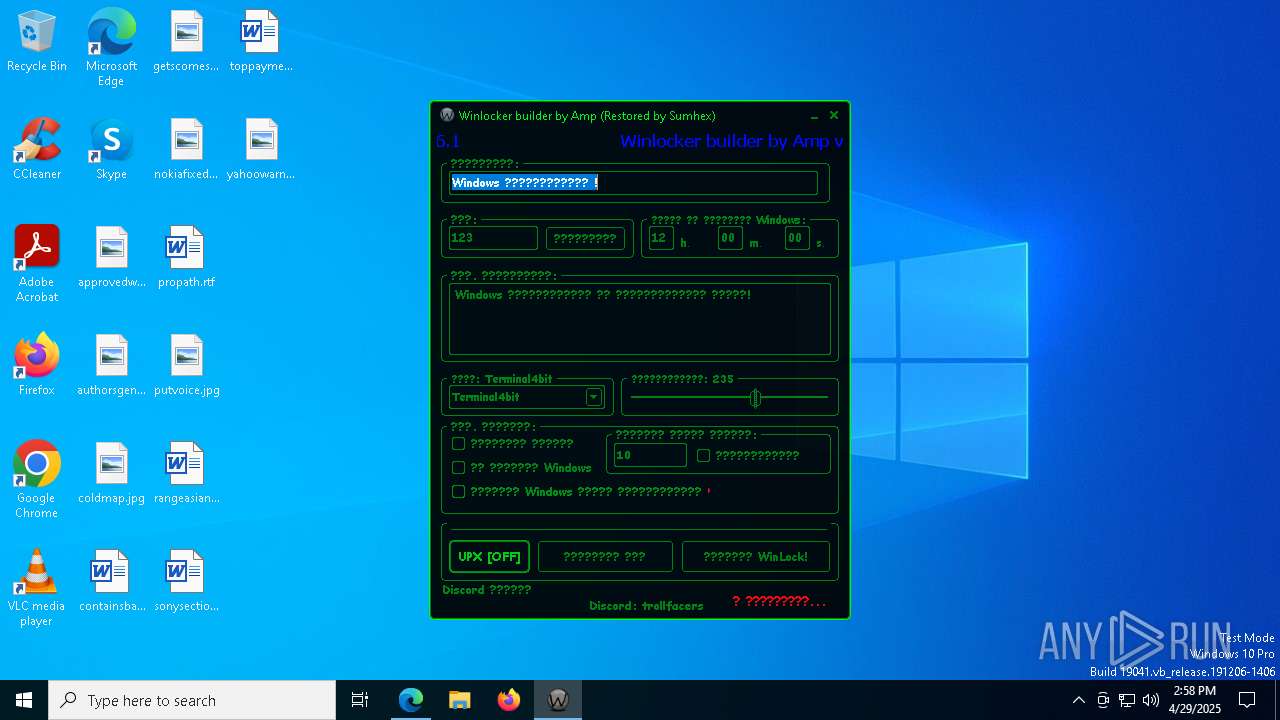Screen dimensions: 1280x720
Task: Open File Explorer from the taskbar
Action: [459, 700]
